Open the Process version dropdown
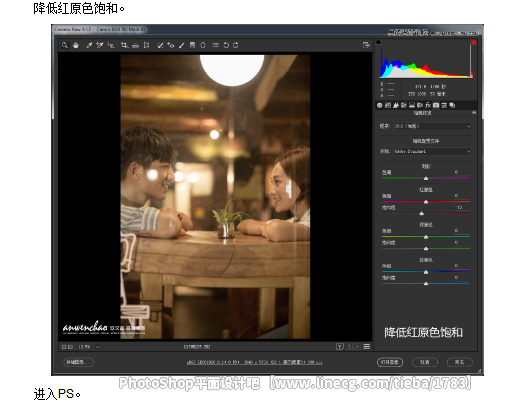Screen dimensions: 527x402 point(432,126)
